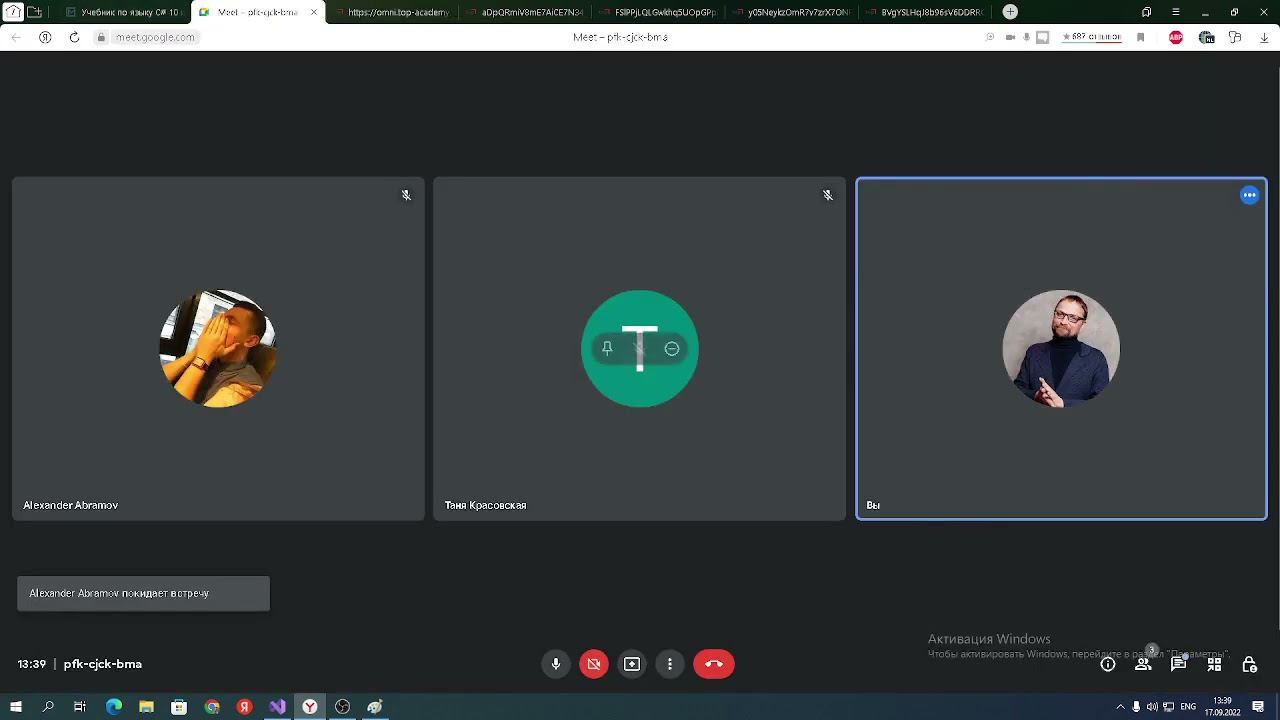Image resolution: width=1280 pixels, height=720 pixels.
Task: Remove Таня Красовская from the call
Action: click(x=672, y=348)
